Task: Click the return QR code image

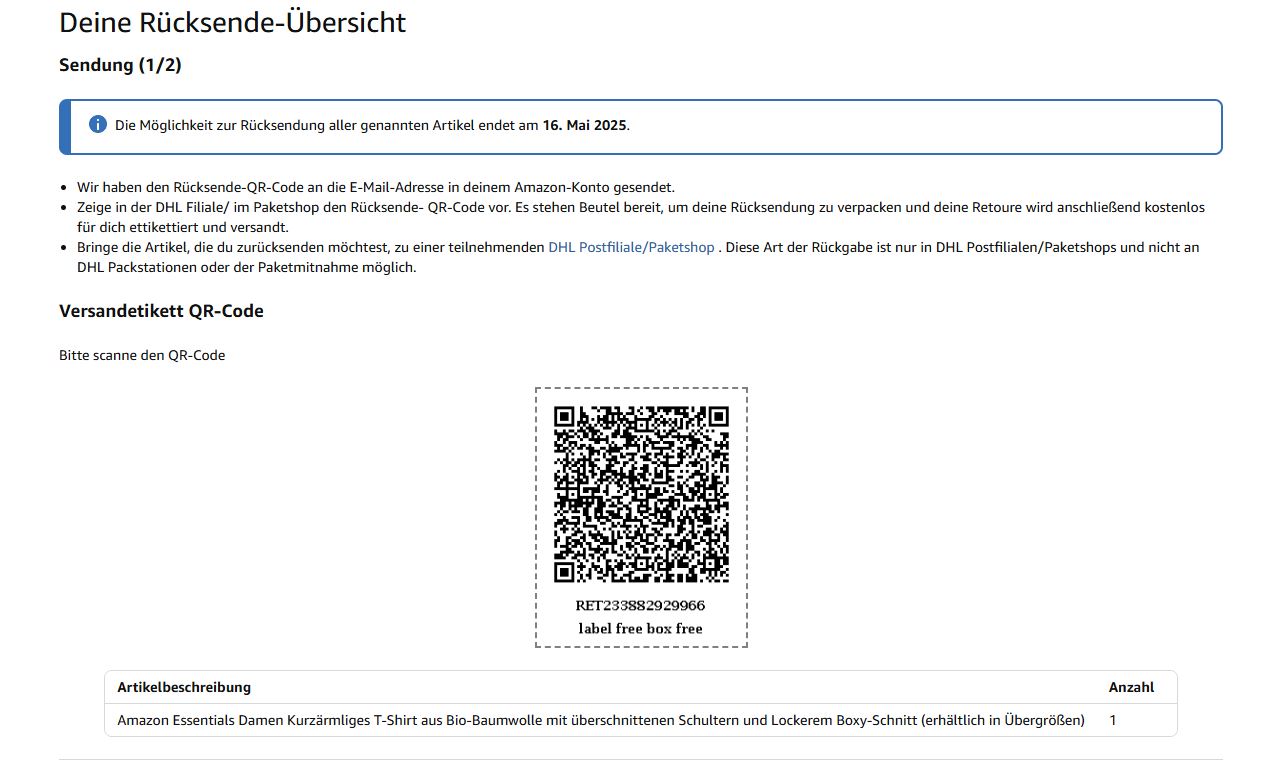Action: [641, 494]
